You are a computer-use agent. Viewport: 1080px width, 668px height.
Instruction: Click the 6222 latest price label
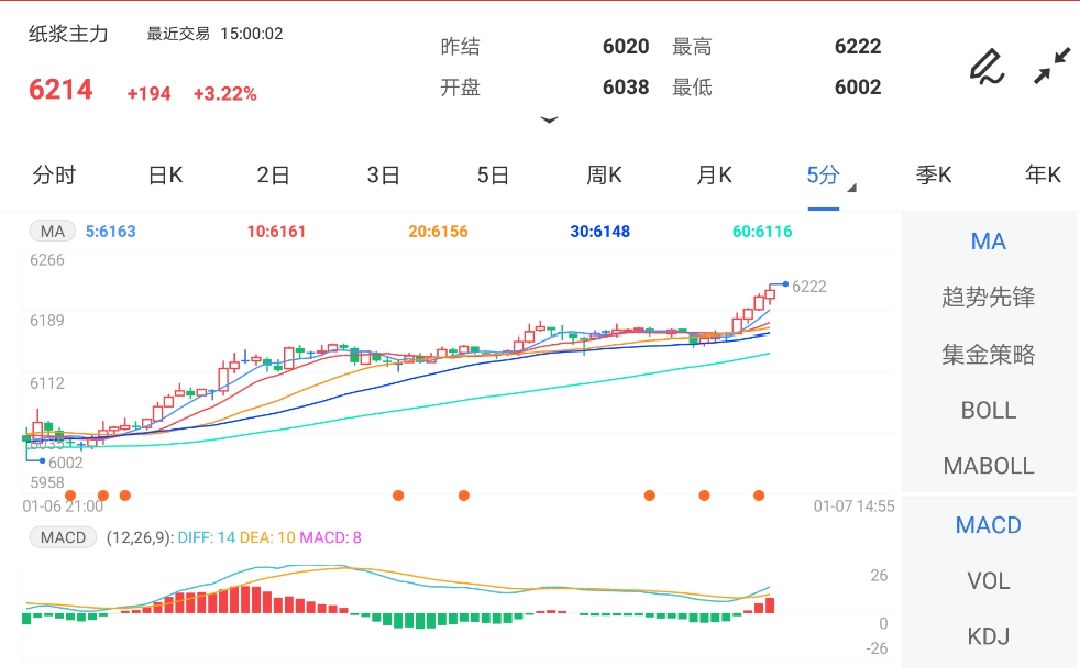(809, 286)
